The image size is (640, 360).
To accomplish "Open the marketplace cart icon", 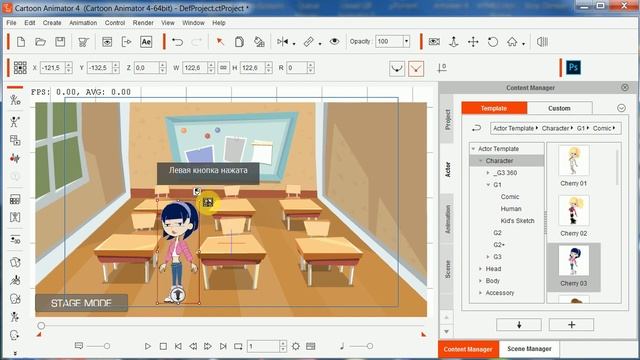I will click(x=83, y=42).
